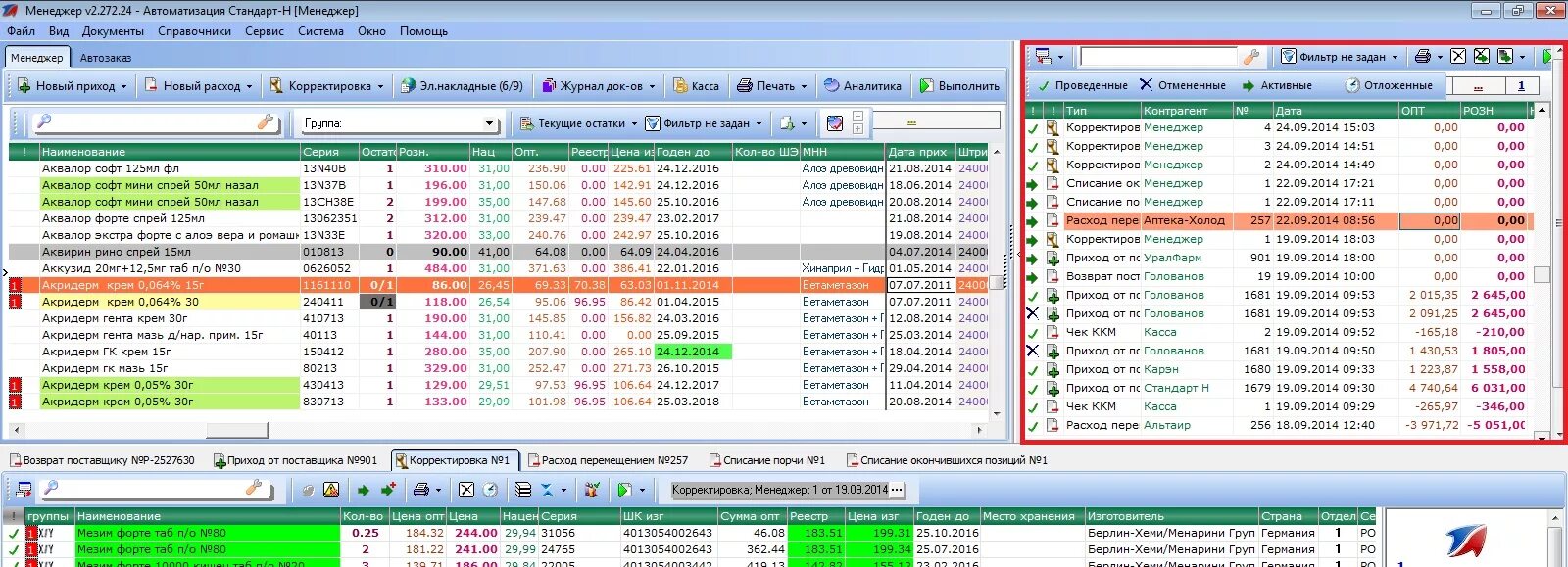Open the Расход перемещением №257 tab
Image resolution: width=1568 pixels, height=567 pixels.
click(x=608, y=460)
